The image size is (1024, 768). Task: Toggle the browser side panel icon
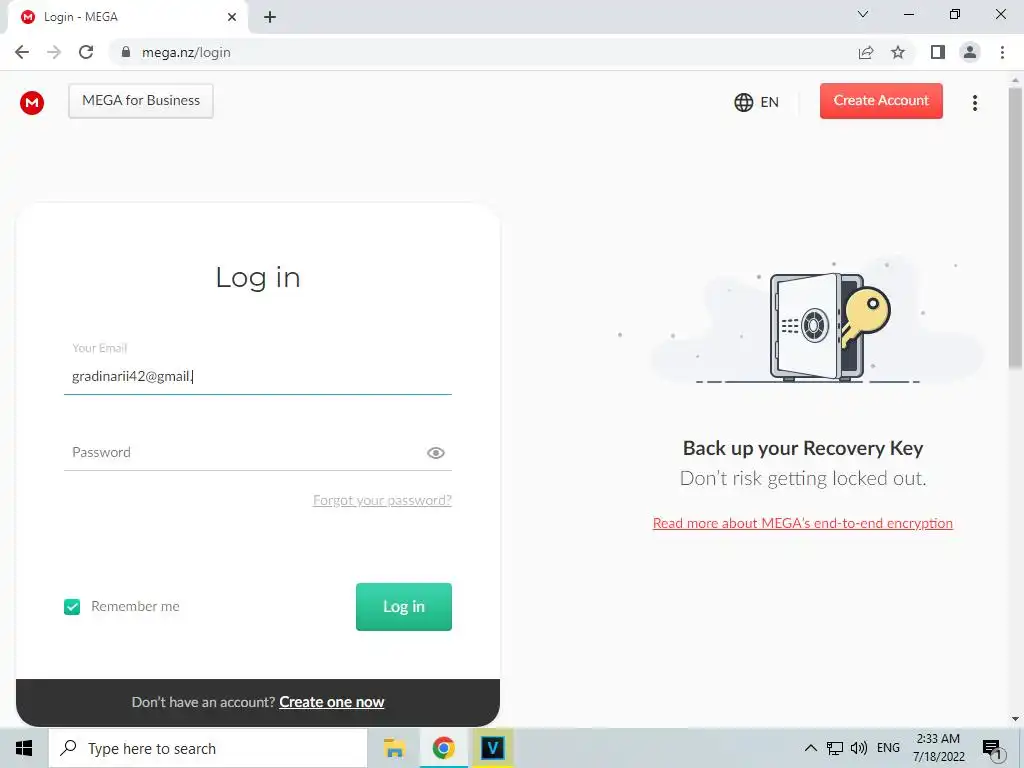(x=938, y=52)
